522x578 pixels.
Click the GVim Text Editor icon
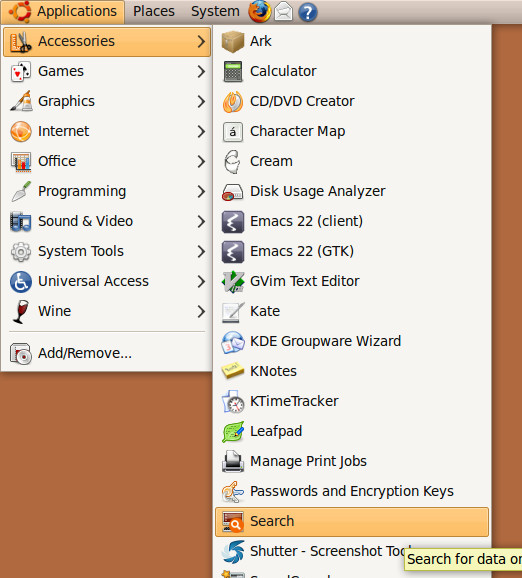233,282
